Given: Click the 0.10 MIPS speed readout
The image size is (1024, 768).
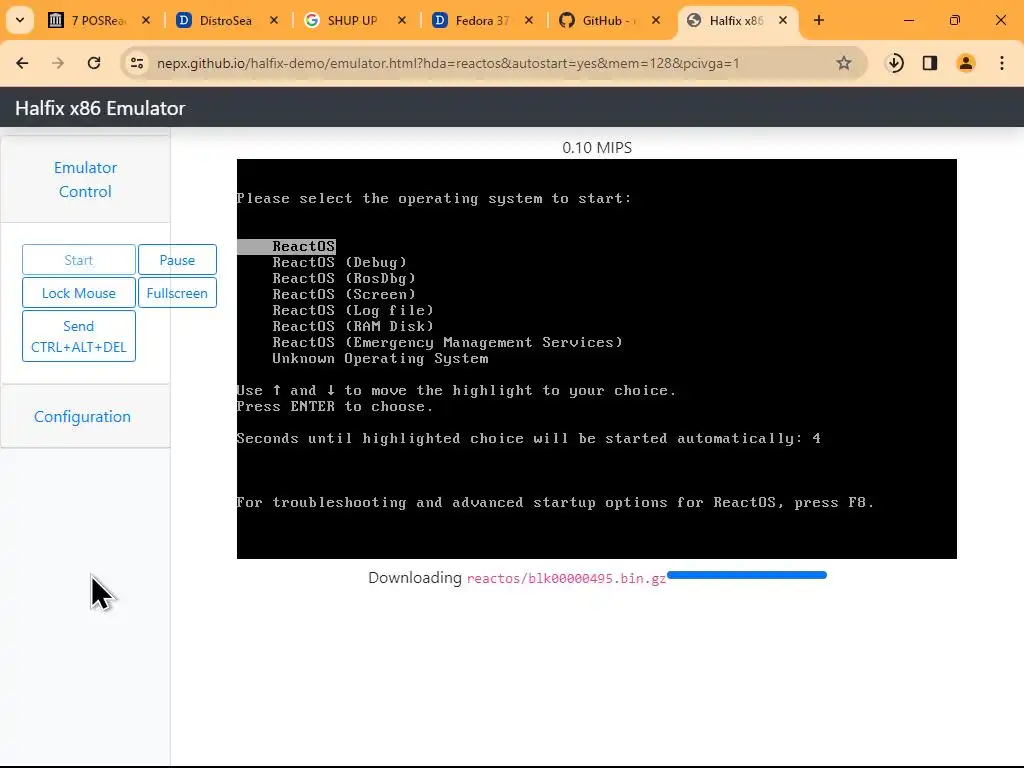Looking at the screenshot, I should (x=597, y=148).
